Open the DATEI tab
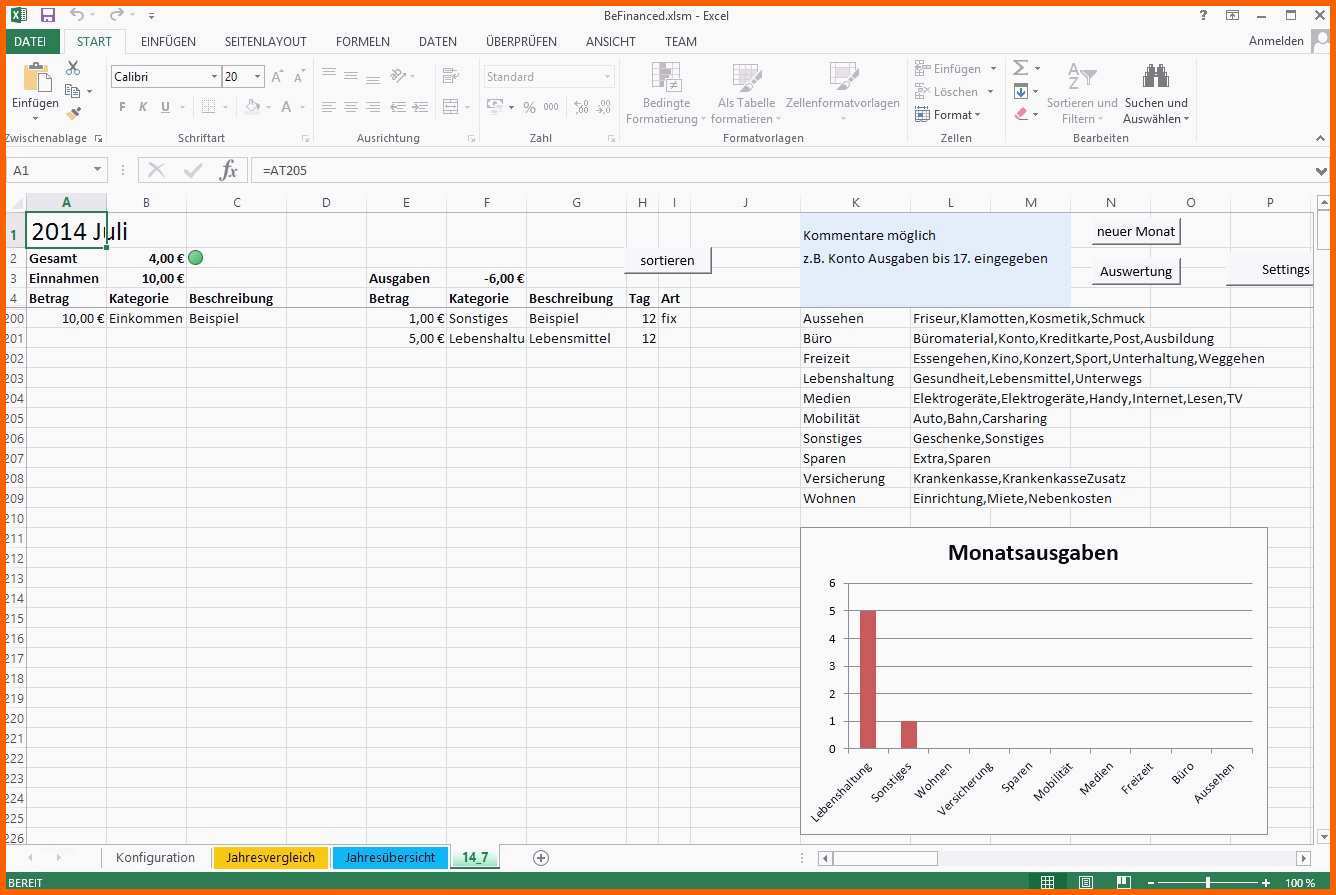 [30, 41]
